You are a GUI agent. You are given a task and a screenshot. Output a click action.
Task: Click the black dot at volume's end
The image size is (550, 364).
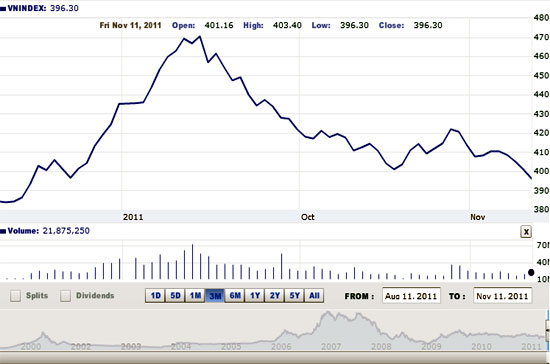coord(531,272)
